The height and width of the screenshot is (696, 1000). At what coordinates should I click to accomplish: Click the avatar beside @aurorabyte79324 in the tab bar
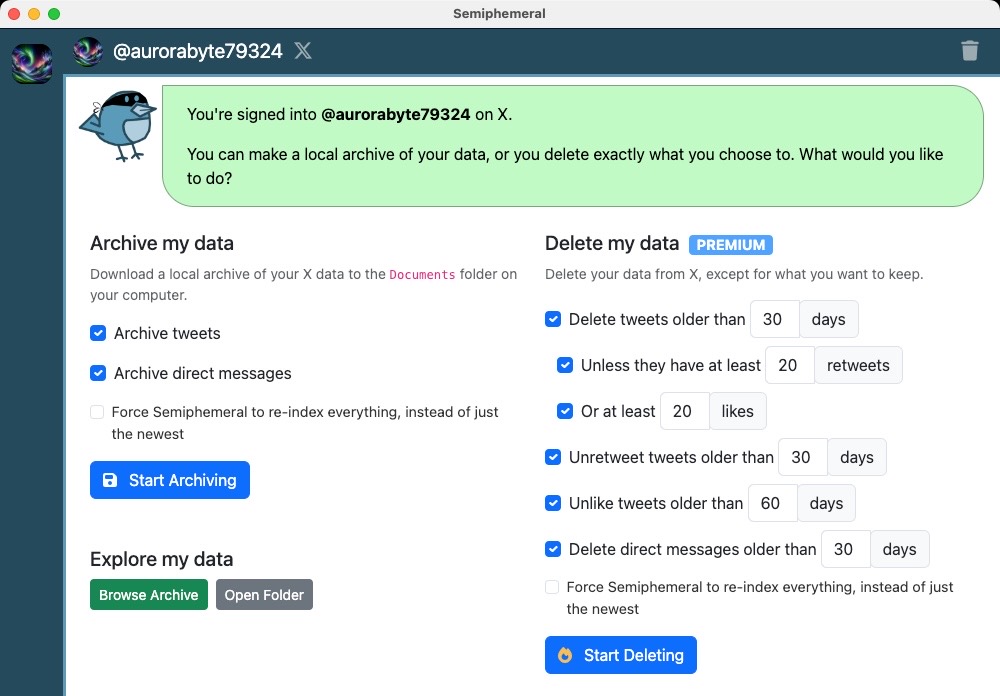click(88, 52)
